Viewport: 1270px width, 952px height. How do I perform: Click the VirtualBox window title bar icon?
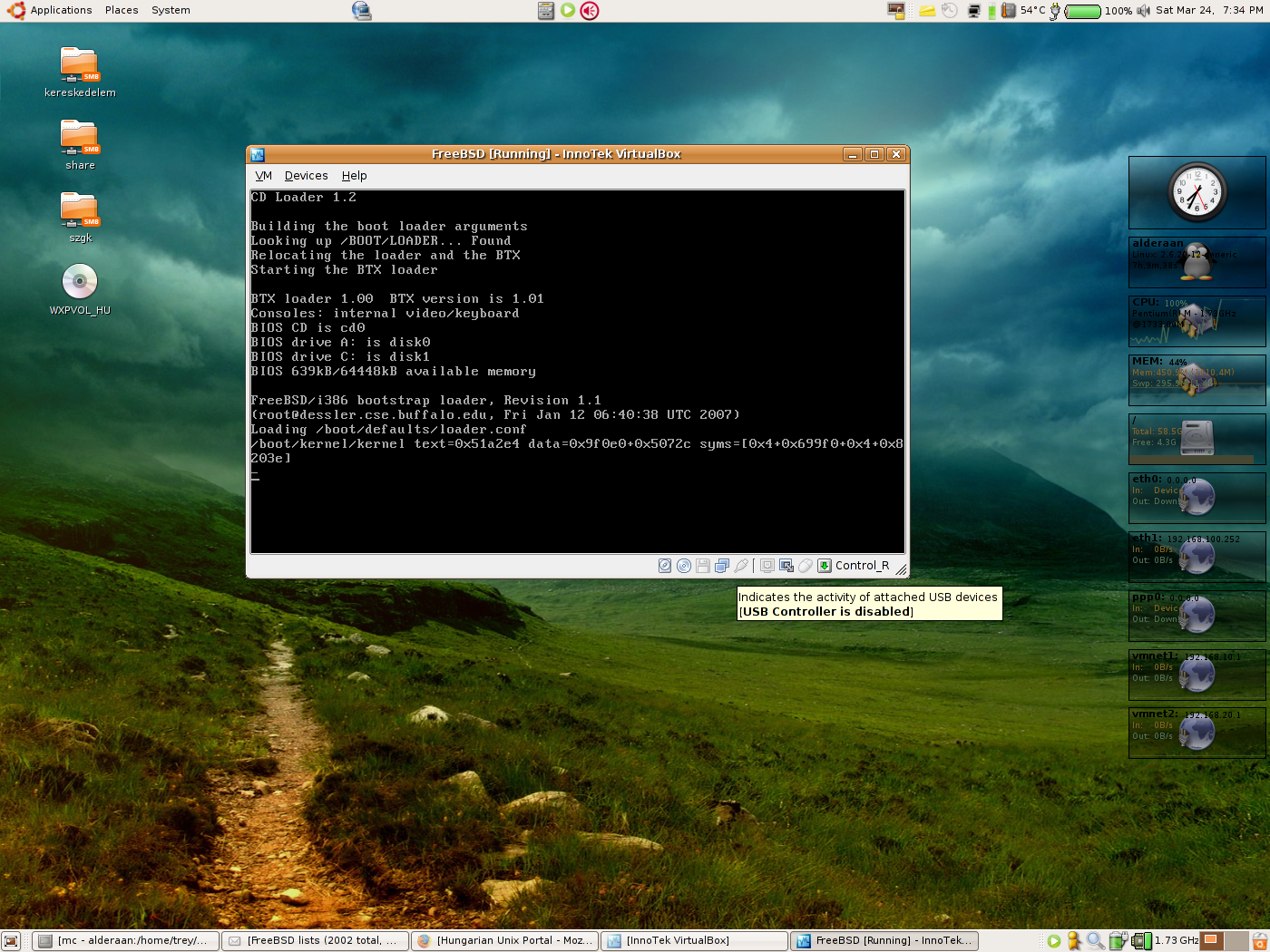click(x=258, y=154)
